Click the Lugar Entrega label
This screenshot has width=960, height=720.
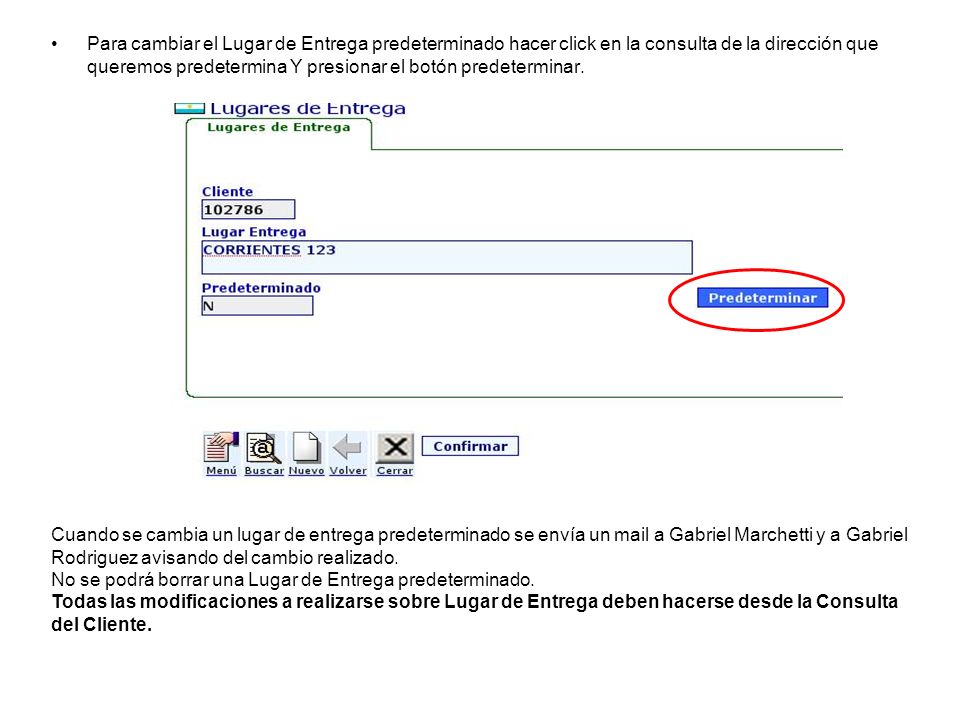click(254, 232)
